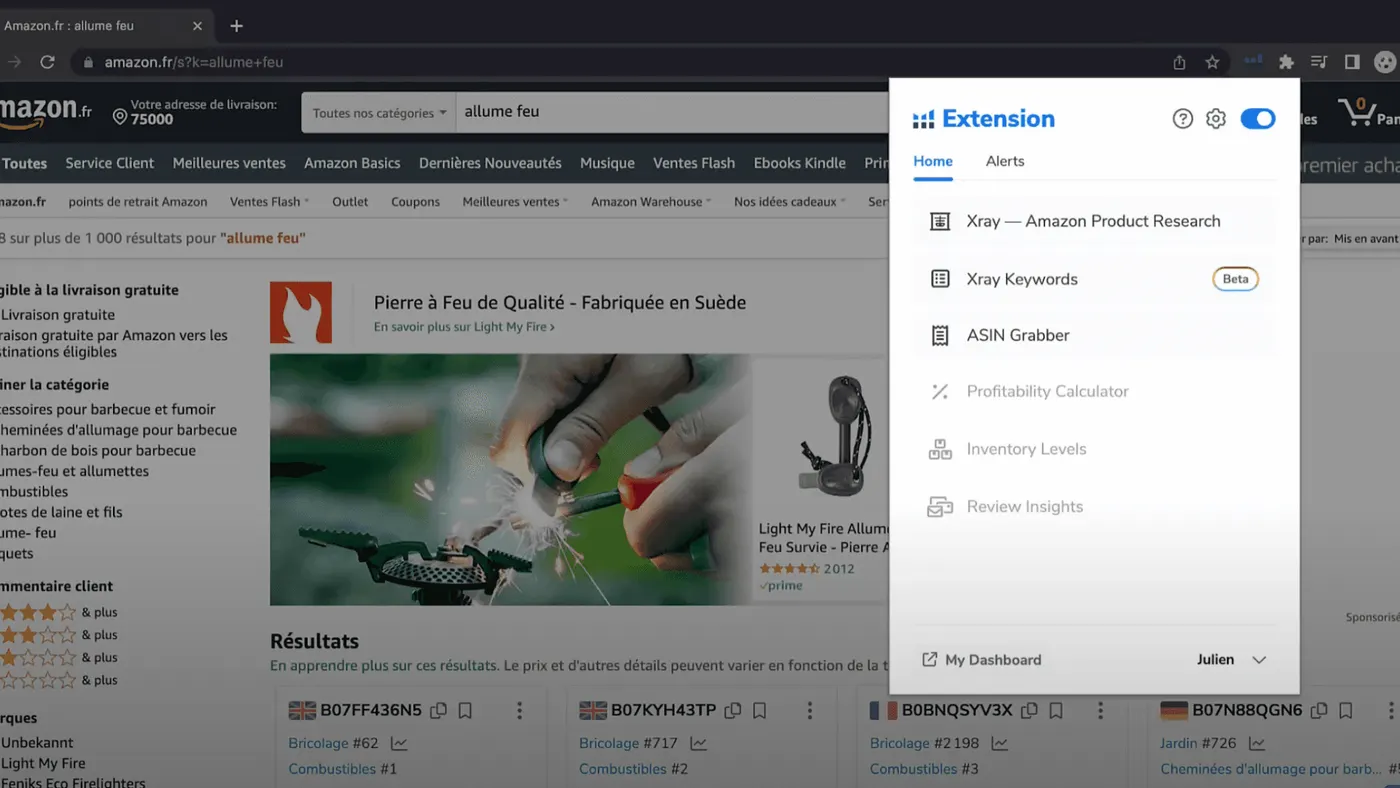Open the 'Toutes nos catégories' search dropdown

coord(379,113)
